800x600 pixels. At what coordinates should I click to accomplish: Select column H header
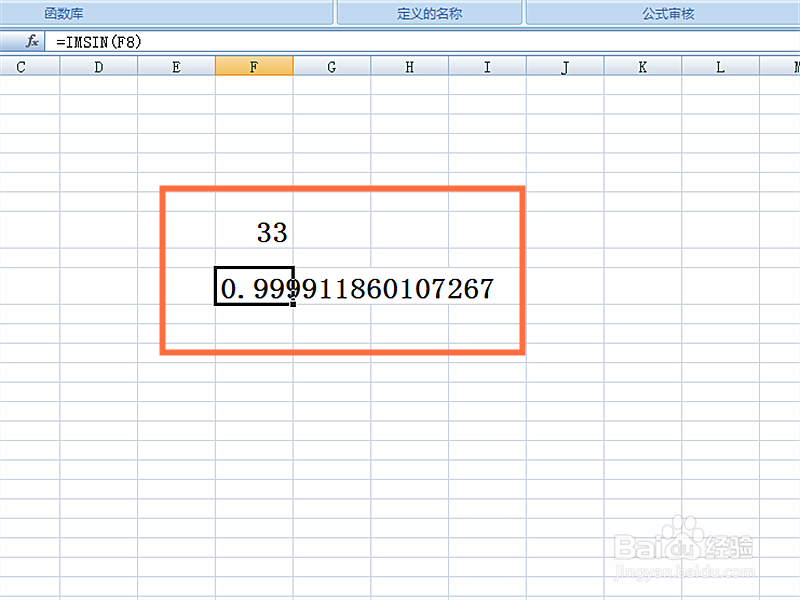click(410, 67)
